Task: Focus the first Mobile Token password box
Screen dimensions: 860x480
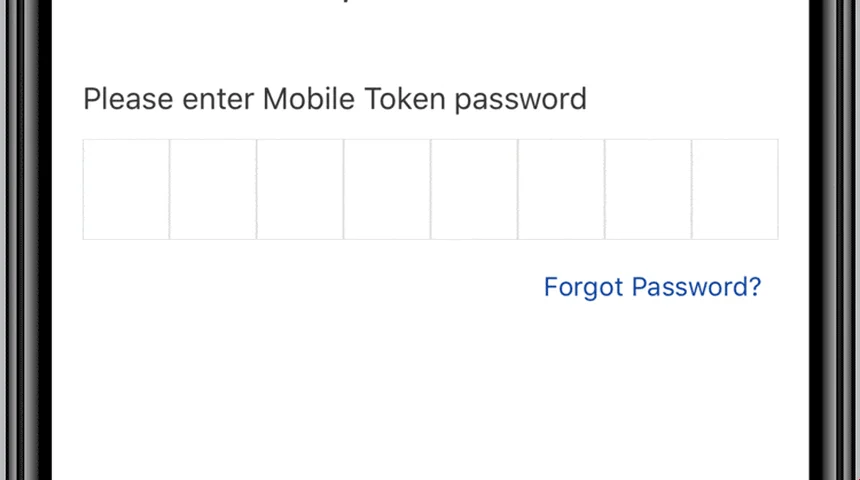Action: tap(126, 189)
